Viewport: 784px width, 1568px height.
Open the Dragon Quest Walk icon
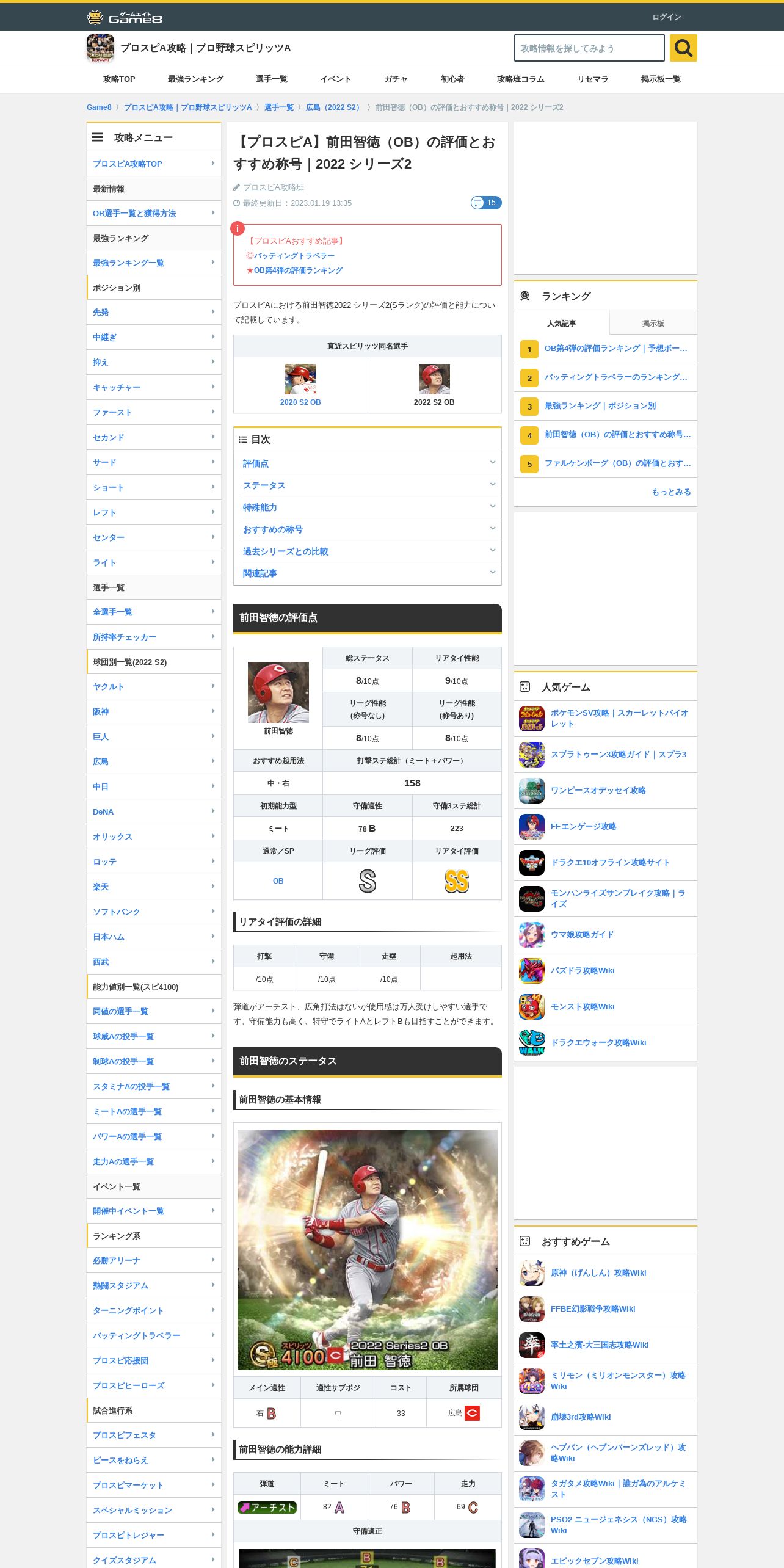[532, 1043]
